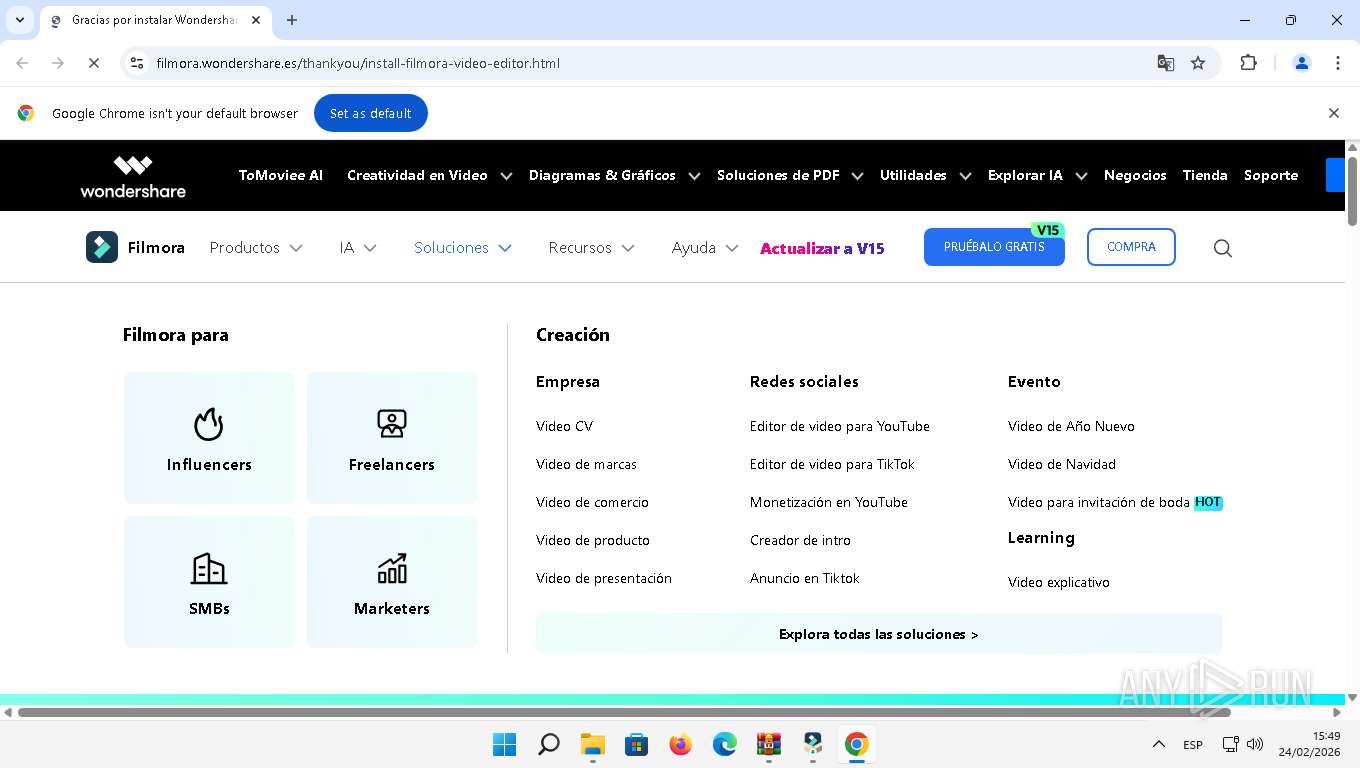Click PRUÉBALO GRATIS button
Image resolution: width=1360 pixels, height=768 pixels.
(x=994, y=247)
